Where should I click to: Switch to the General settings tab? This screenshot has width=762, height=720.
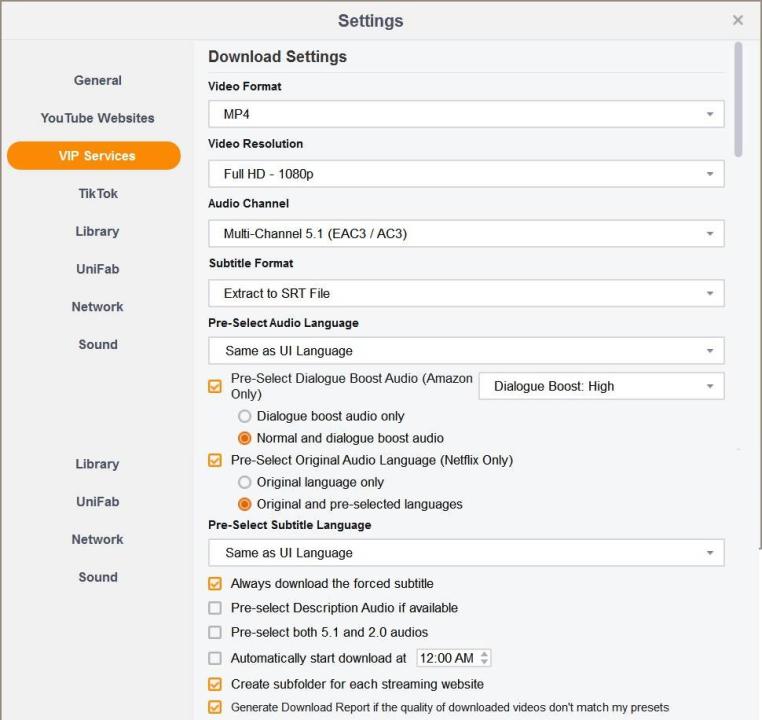click(x=97, y=80)
